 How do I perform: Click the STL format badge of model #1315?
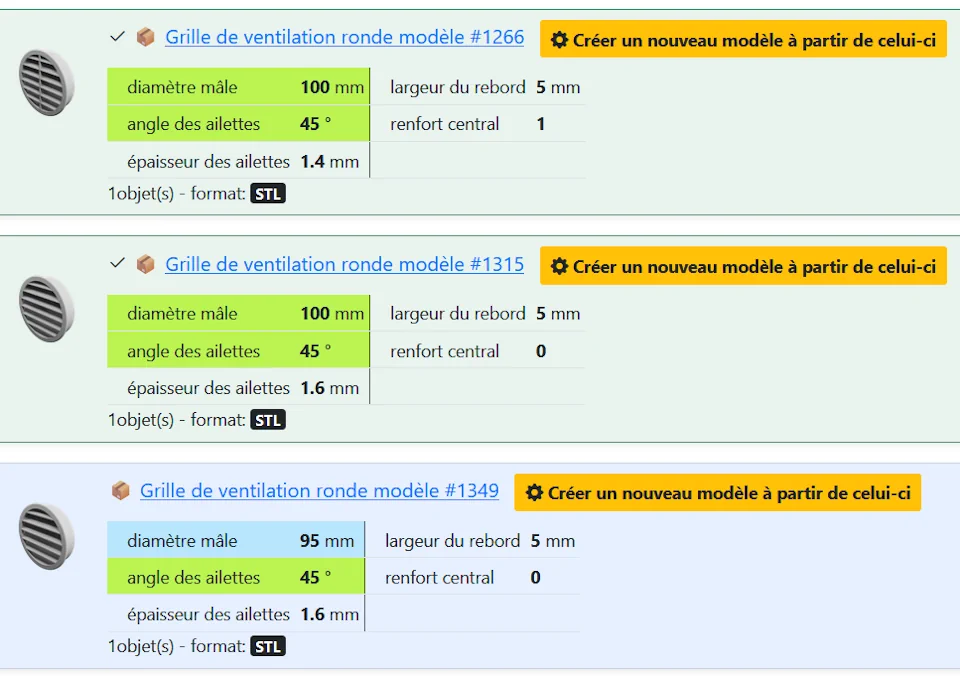tap(268, 420)
